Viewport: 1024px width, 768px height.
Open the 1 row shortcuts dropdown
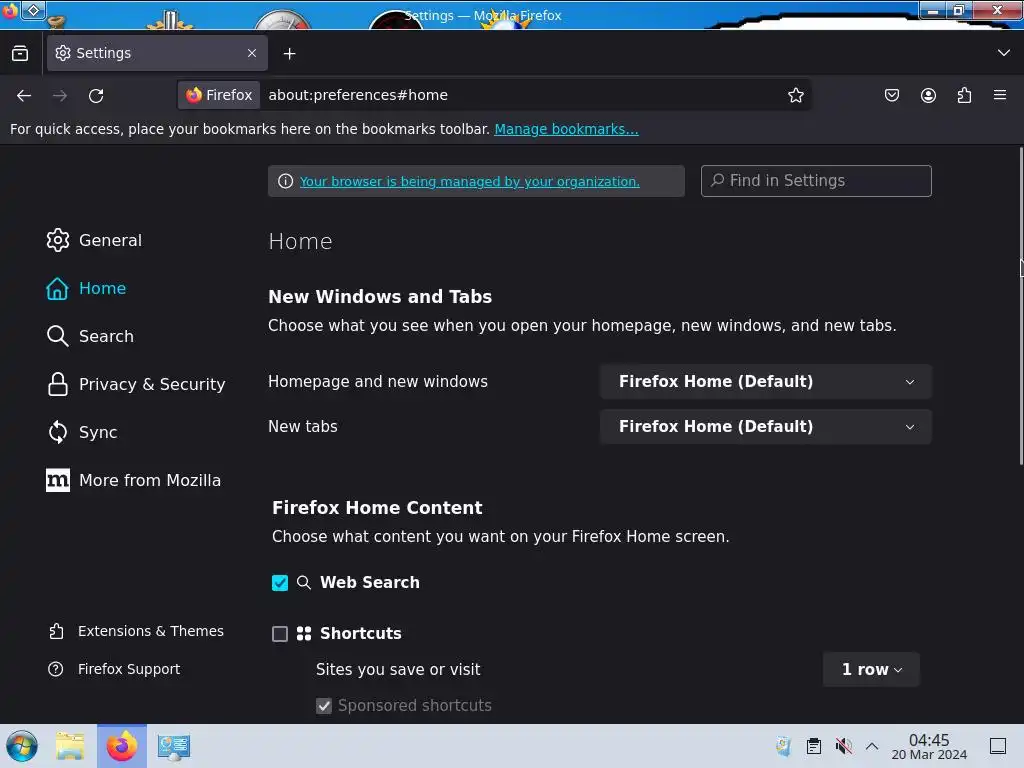click(871, 669)
